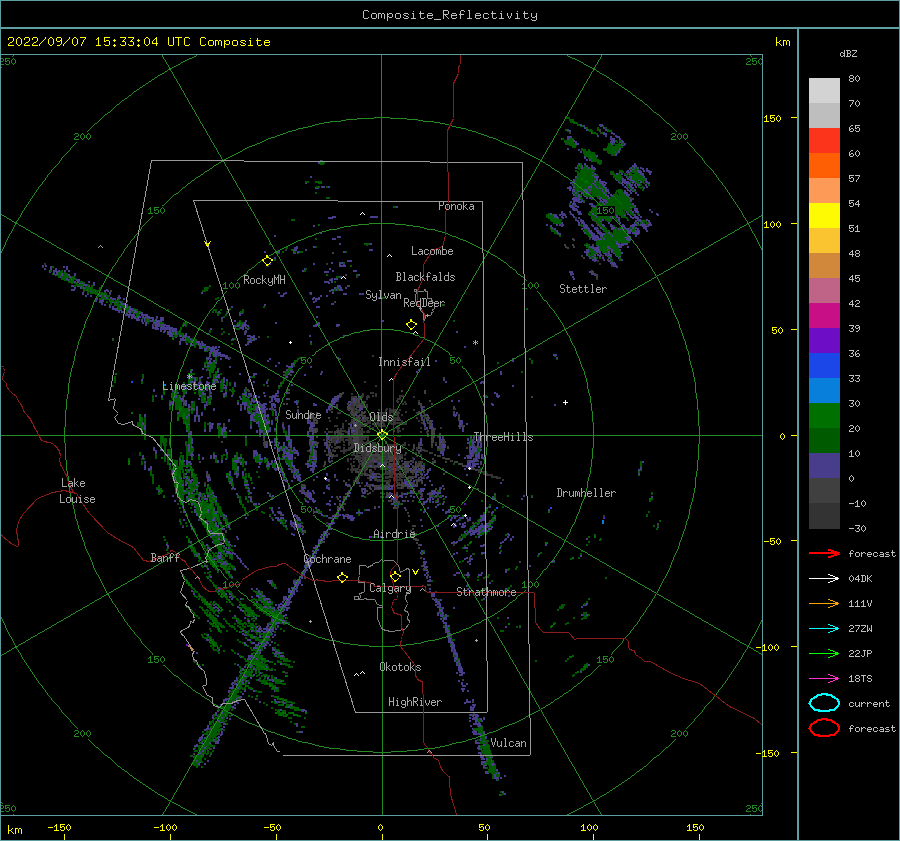The height and width of the screenshot is (841, 900).
Task: Pick the yellow 54–51 dBZ color swatch
Action: click(x=824, y=216)
